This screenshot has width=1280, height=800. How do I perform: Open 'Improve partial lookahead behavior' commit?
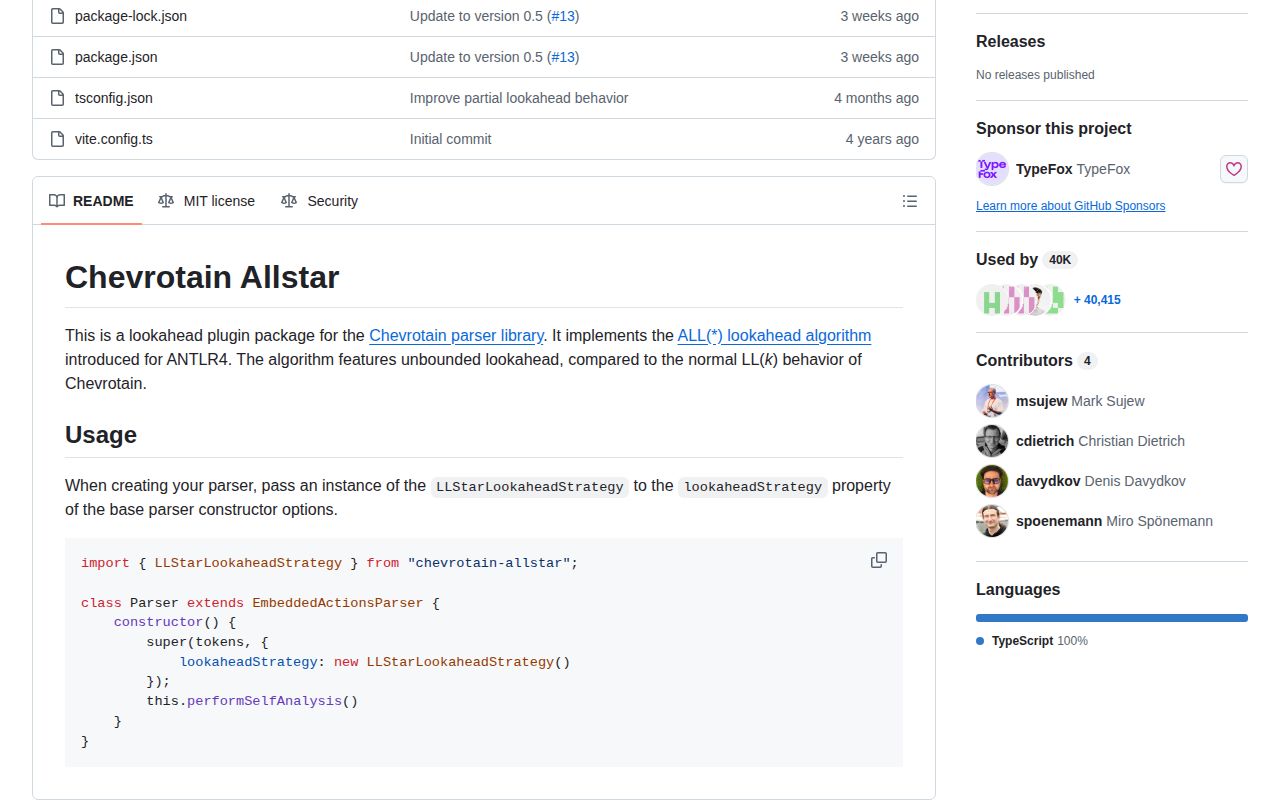[519, 98]
